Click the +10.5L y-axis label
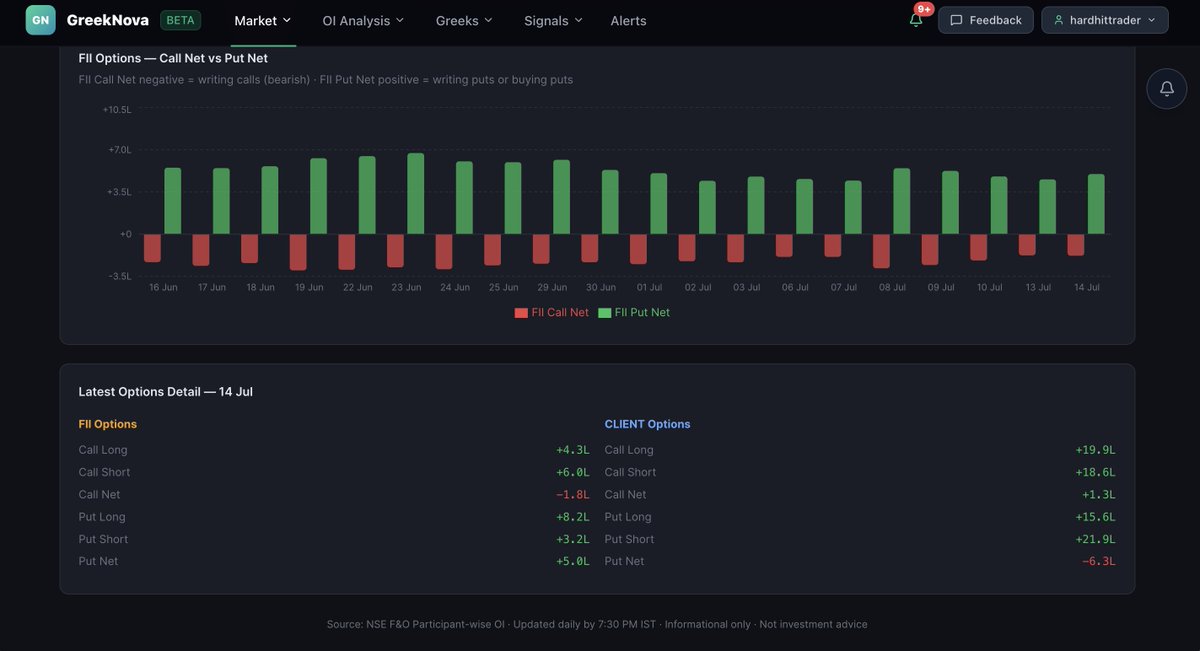Viewport: 1200px width, 651px height. click(117, 109)
